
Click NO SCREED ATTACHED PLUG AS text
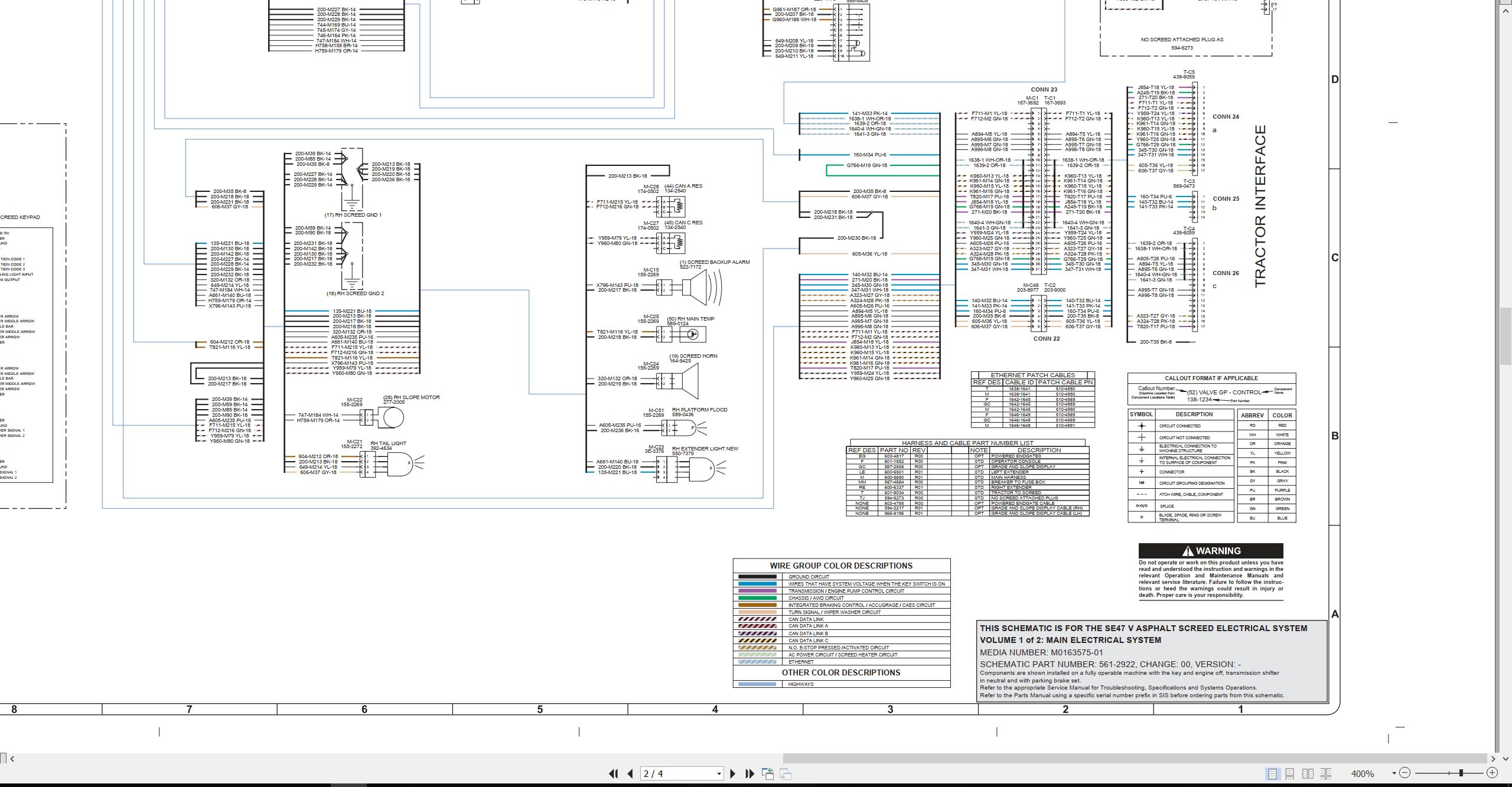1182,40
